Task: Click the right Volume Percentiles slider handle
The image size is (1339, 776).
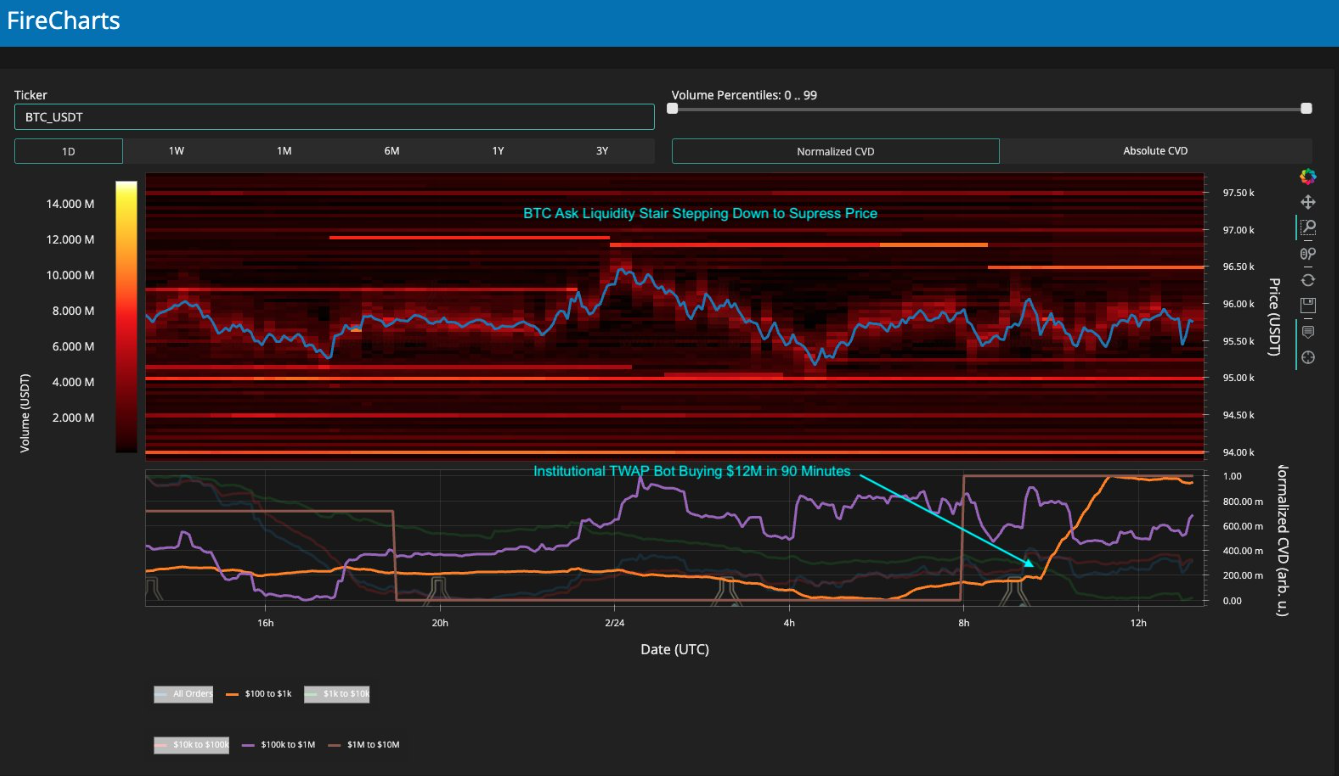Action: click(1306, 109)
